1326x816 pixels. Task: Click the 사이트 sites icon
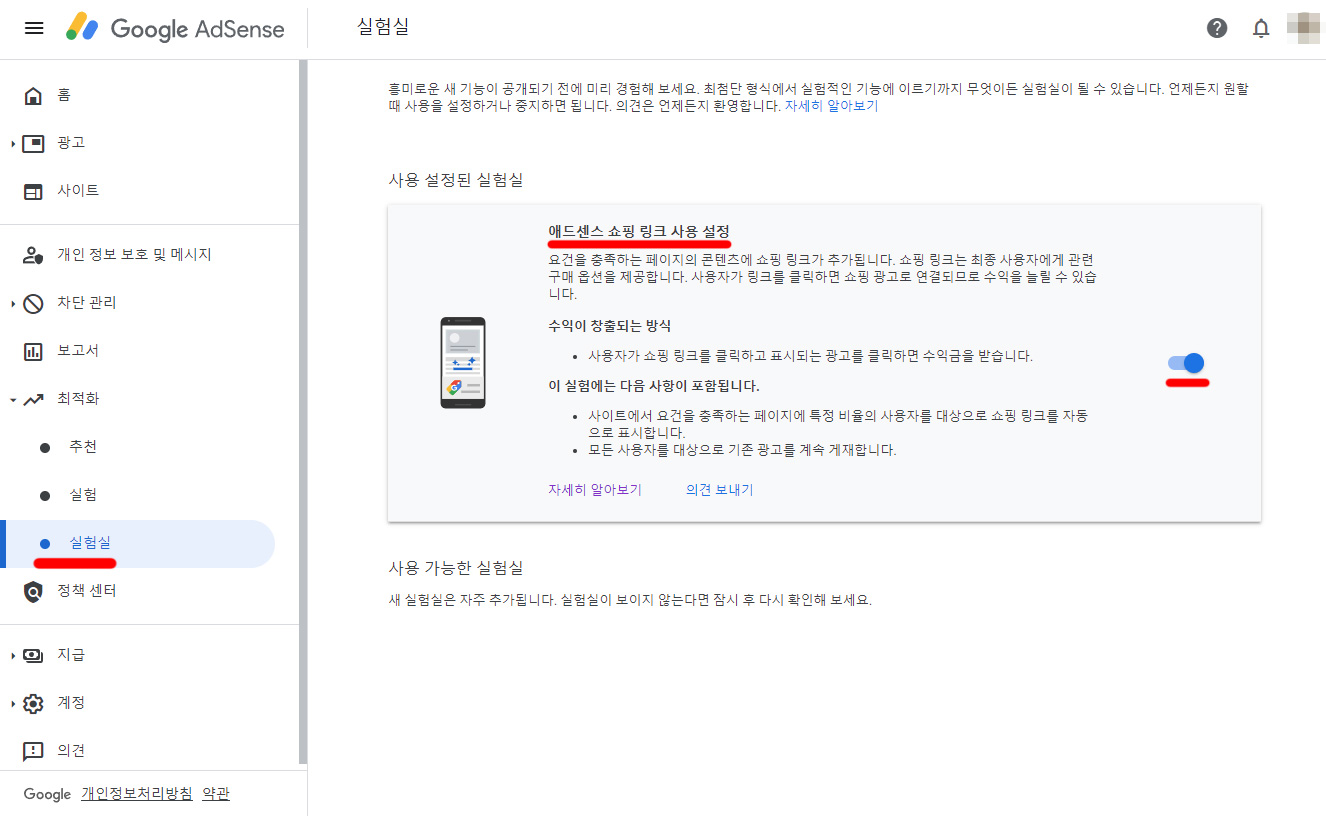pos(33,191)
